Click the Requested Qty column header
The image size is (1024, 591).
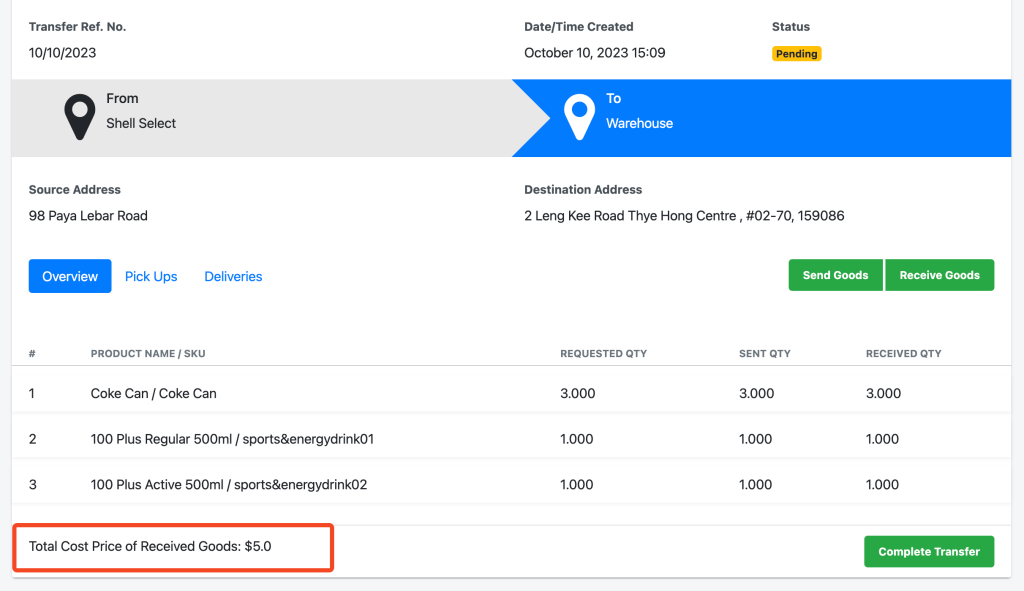(x=603, y=354)
